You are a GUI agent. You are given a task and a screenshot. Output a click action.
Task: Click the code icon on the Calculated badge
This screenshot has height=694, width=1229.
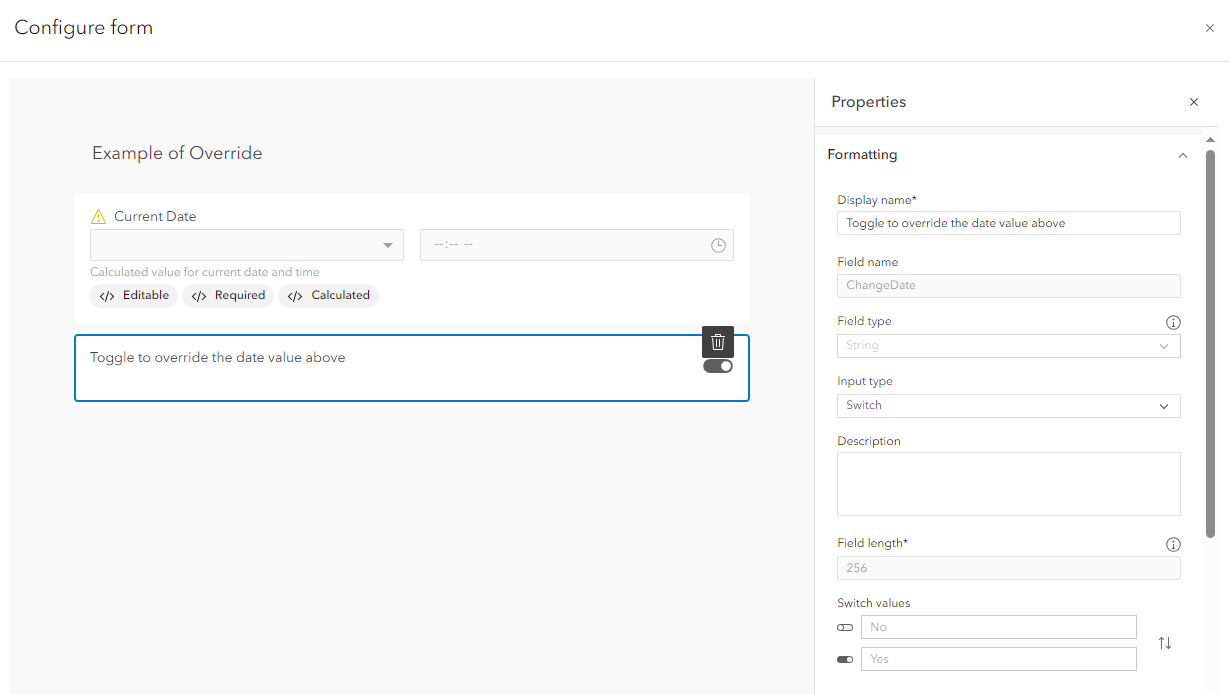click(297, 295)
